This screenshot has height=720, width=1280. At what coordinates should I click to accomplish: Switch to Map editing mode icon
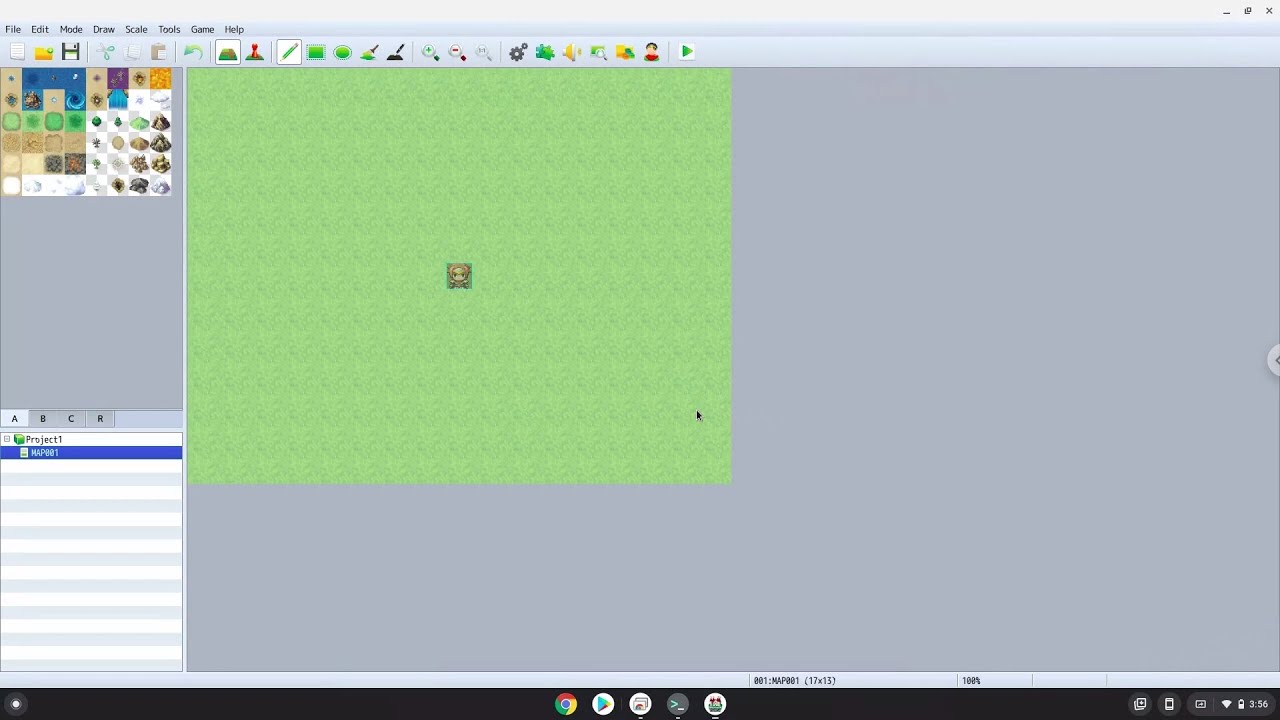[x=228, y=52]
